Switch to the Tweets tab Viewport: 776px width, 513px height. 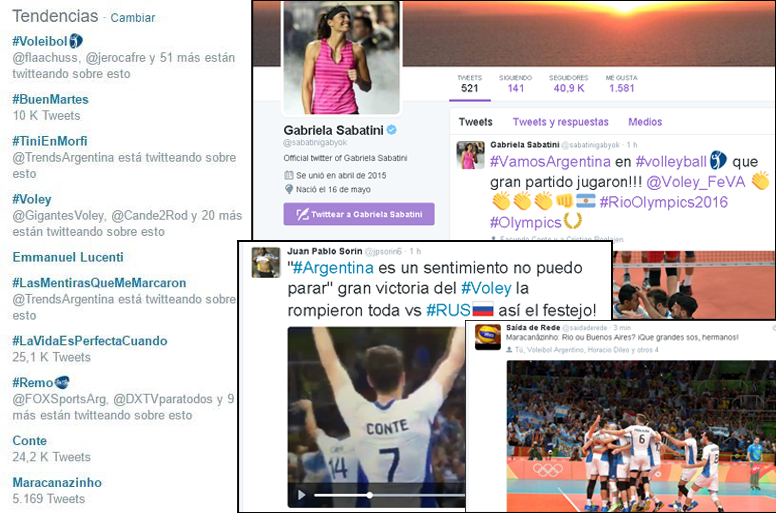pyautogui.click(x=476, y=122)
